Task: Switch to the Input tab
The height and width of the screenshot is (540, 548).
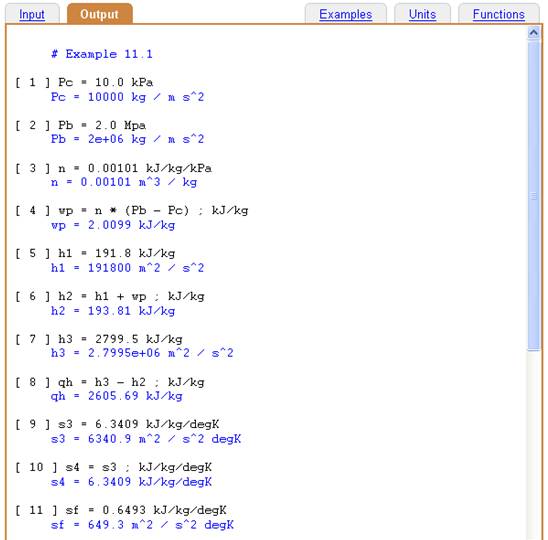Action: [32, 14]
